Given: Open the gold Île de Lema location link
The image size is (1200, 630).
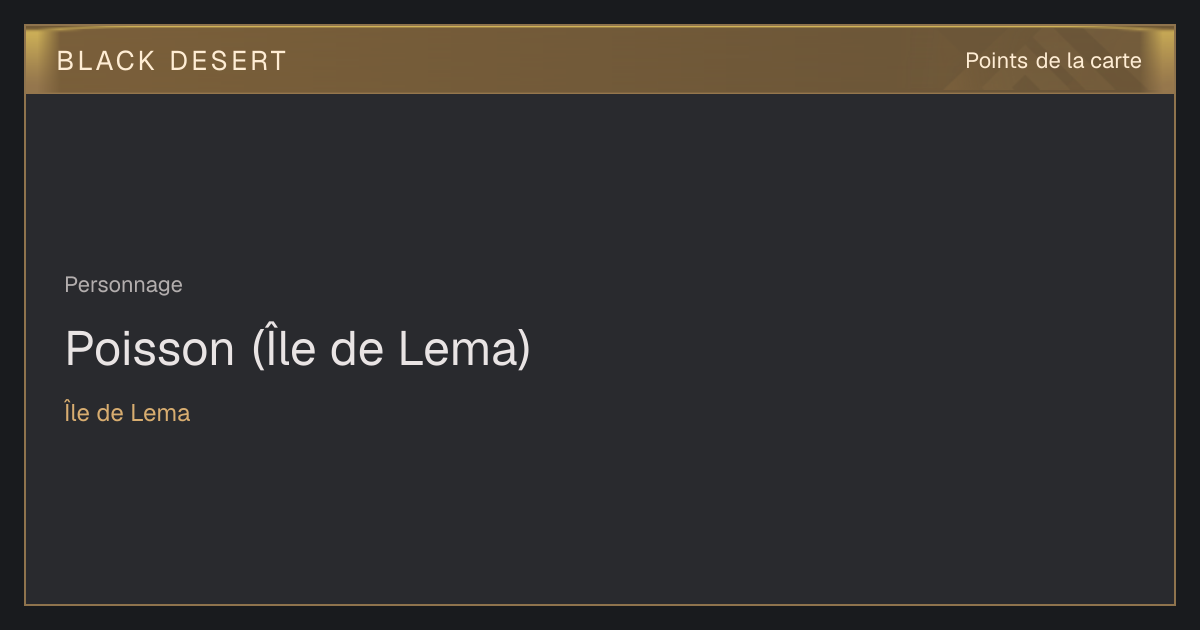Looking at the screenshot, I should click(x=127, y=412).
